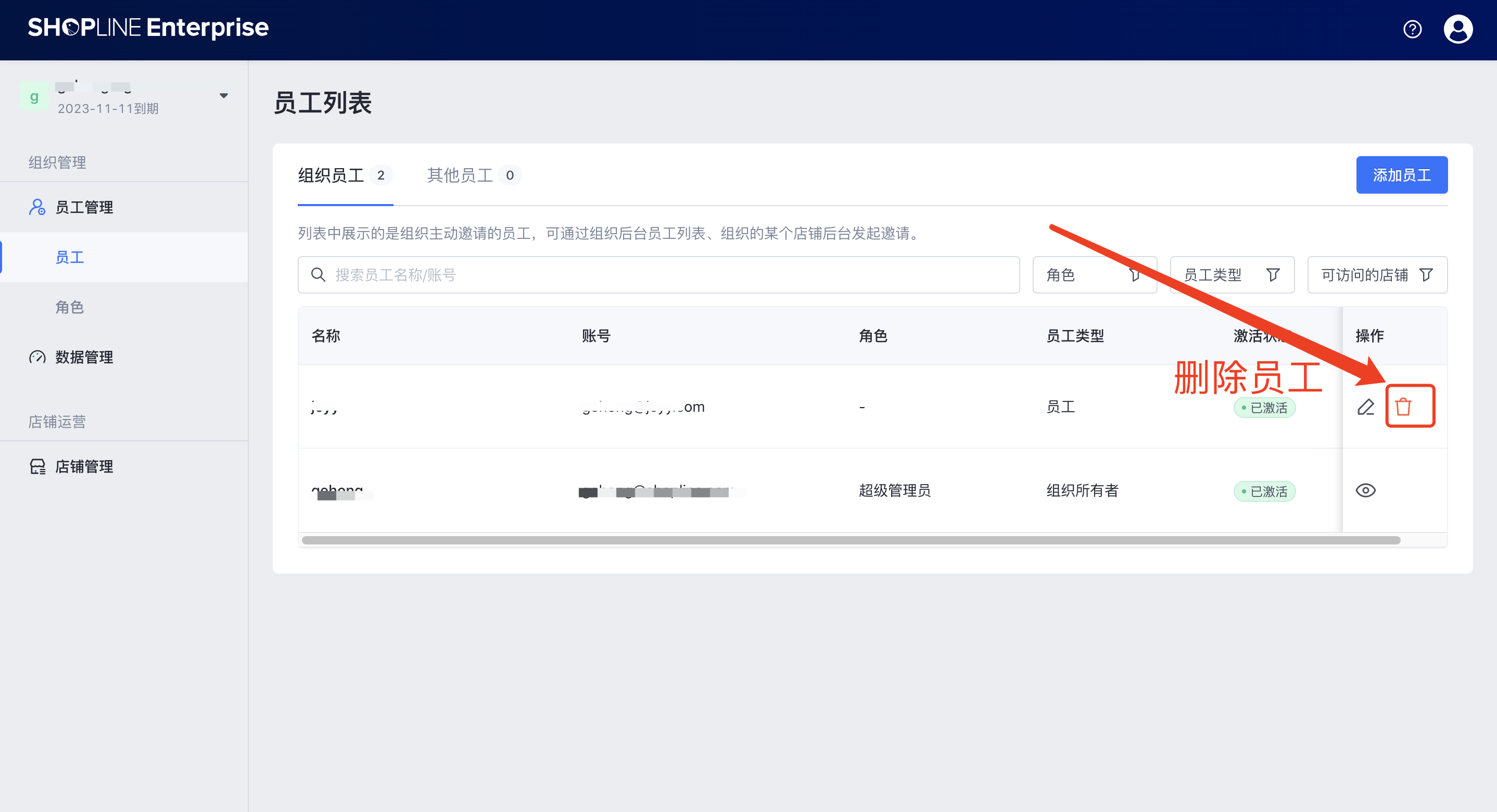Click the 员工管理 person icon in sidebar
The image size is (1497, 812).
coord(37,208)
